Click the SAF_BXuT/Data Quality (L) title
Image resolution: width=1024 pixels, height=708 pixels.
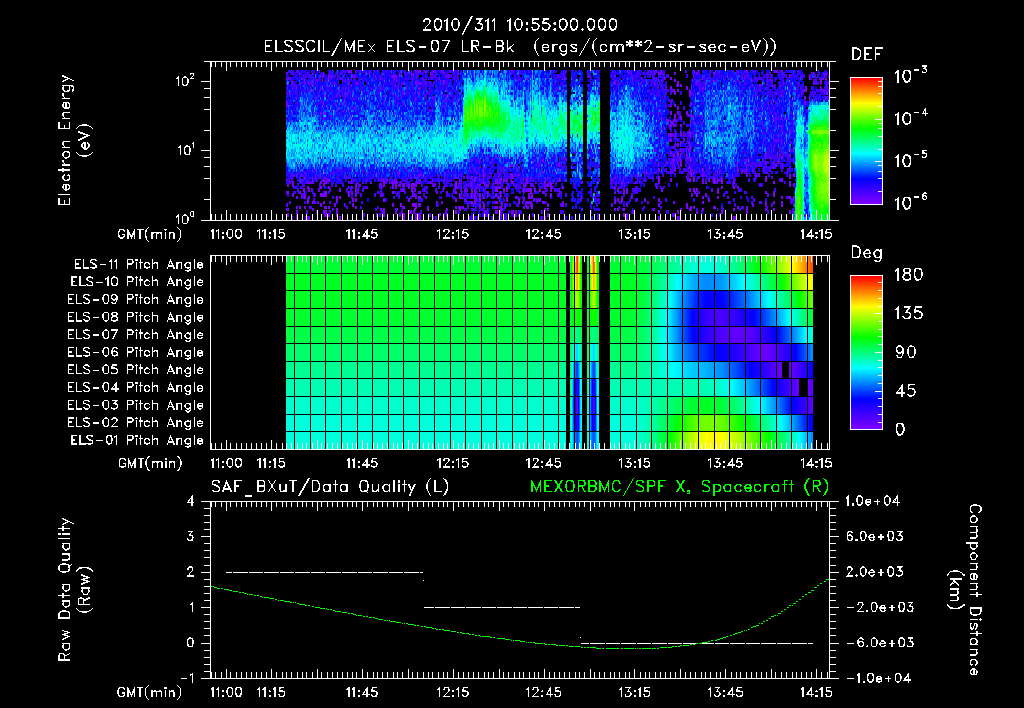[330, 487]
